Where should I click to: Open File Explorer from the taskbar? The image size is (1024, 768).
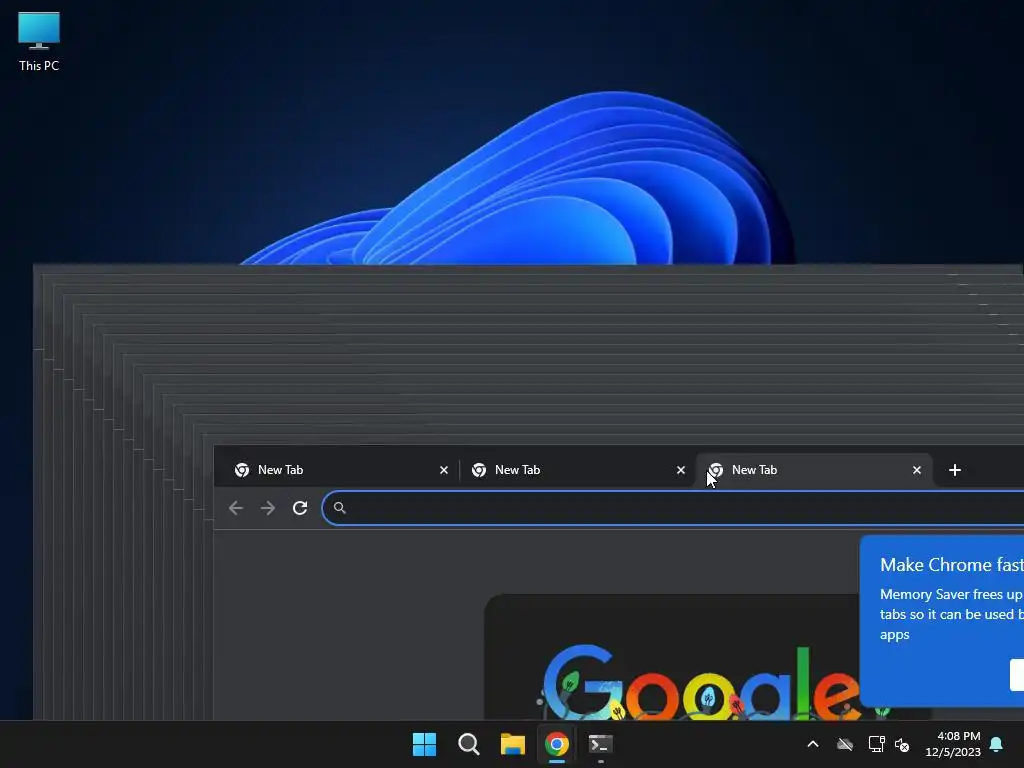tap(513, 744)
